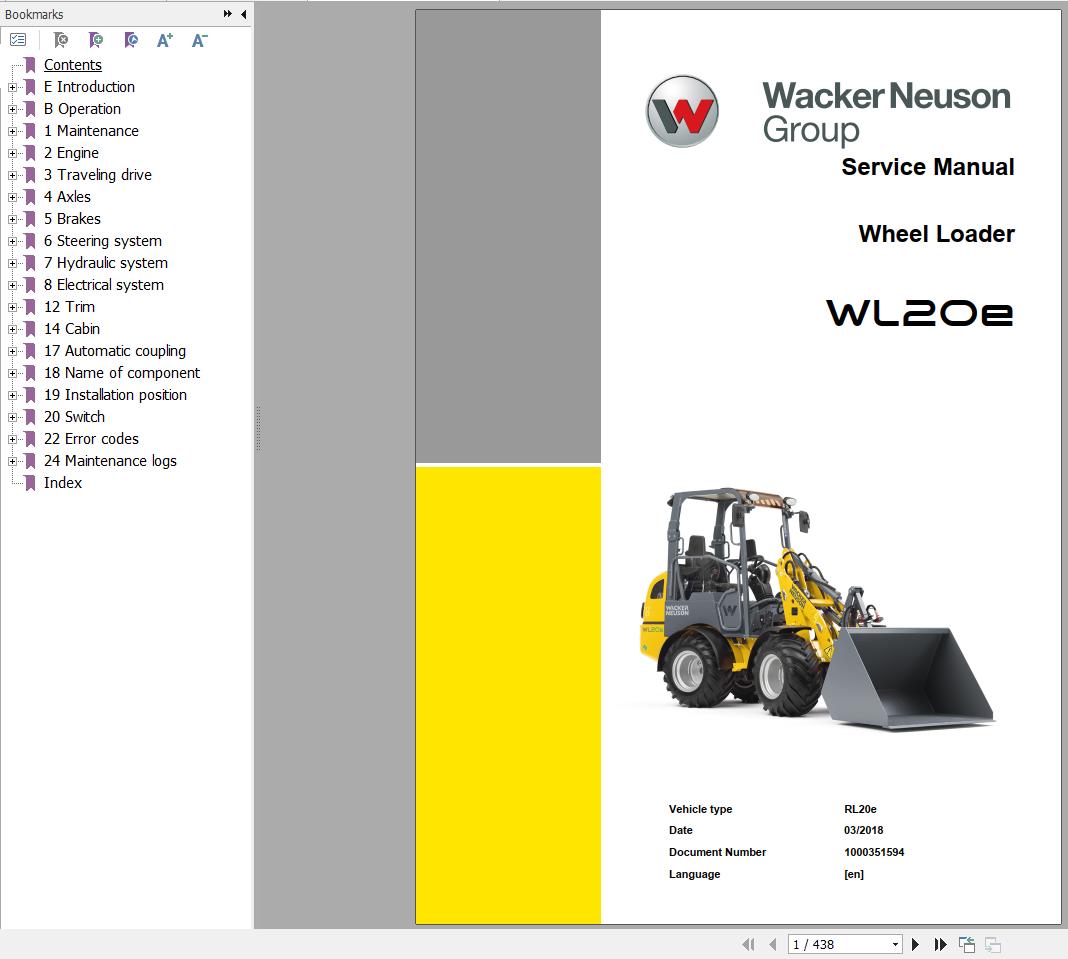The width and height of the screenshot is (1068, 959).
Task: Click the document number 1000351594
Action: click(874, 852)
